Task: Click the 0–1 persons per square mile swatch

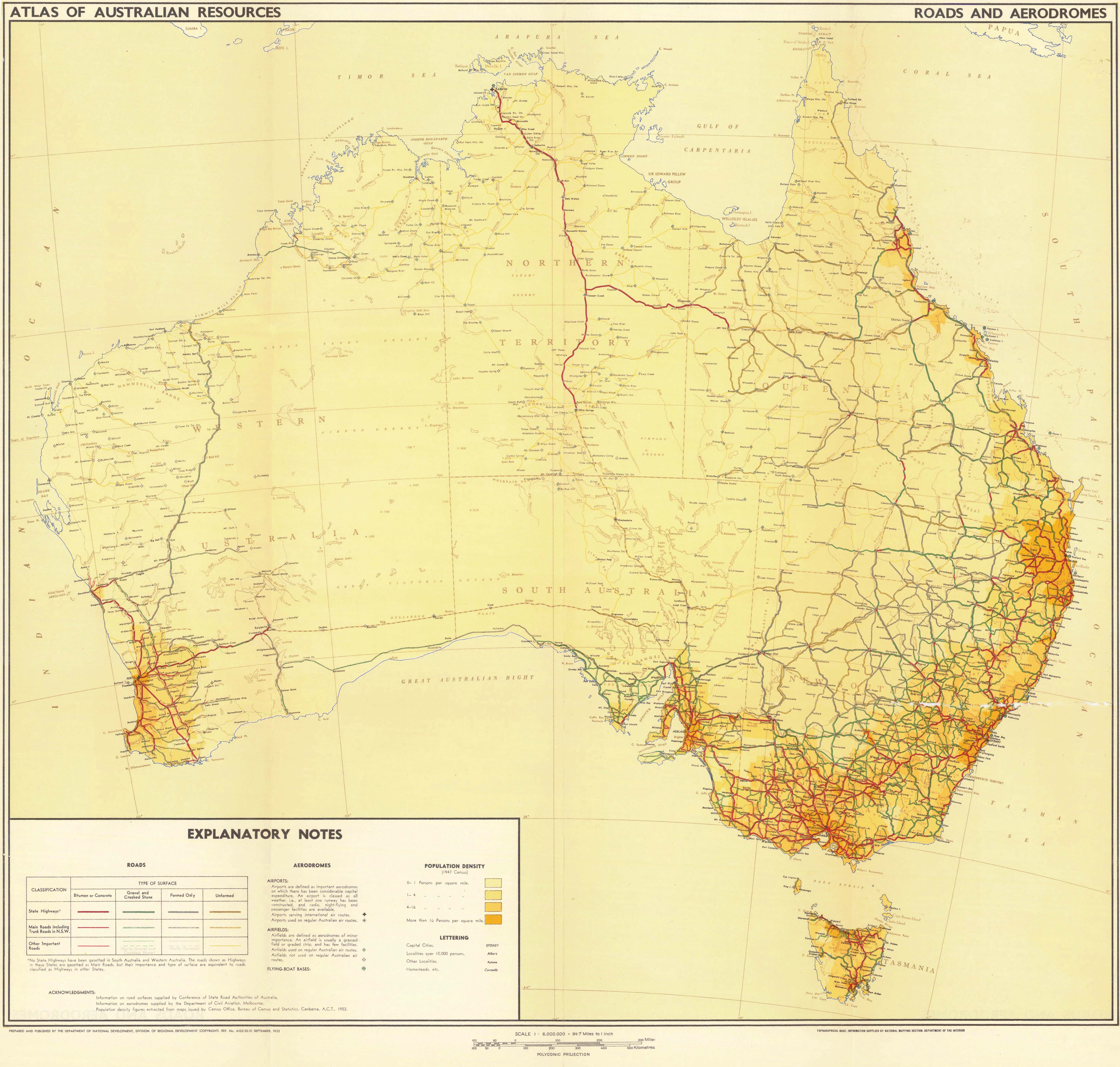Action: click(x=493, y=883)
